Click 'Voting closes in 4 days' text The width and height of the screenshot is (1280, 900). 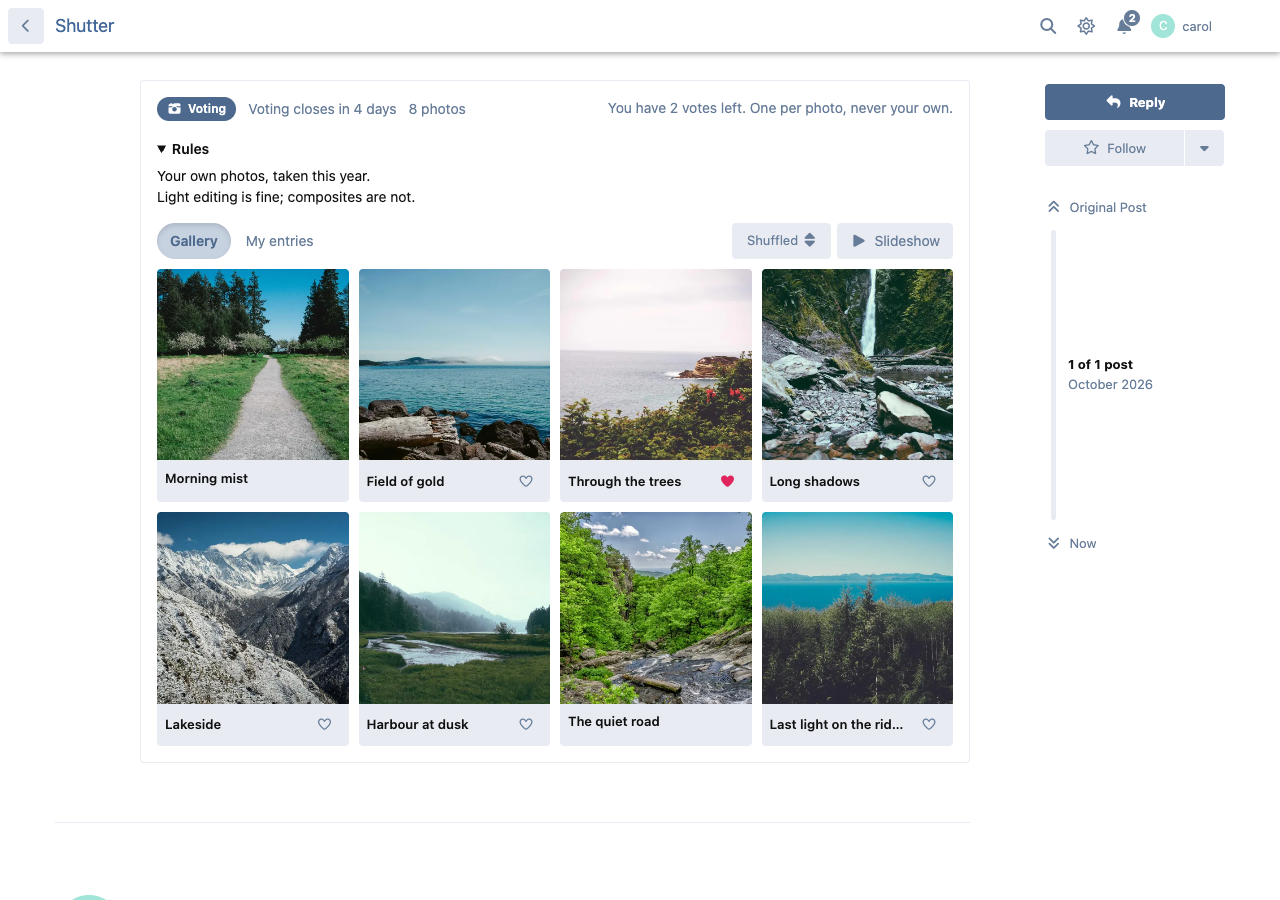click(x=322, y=109)
